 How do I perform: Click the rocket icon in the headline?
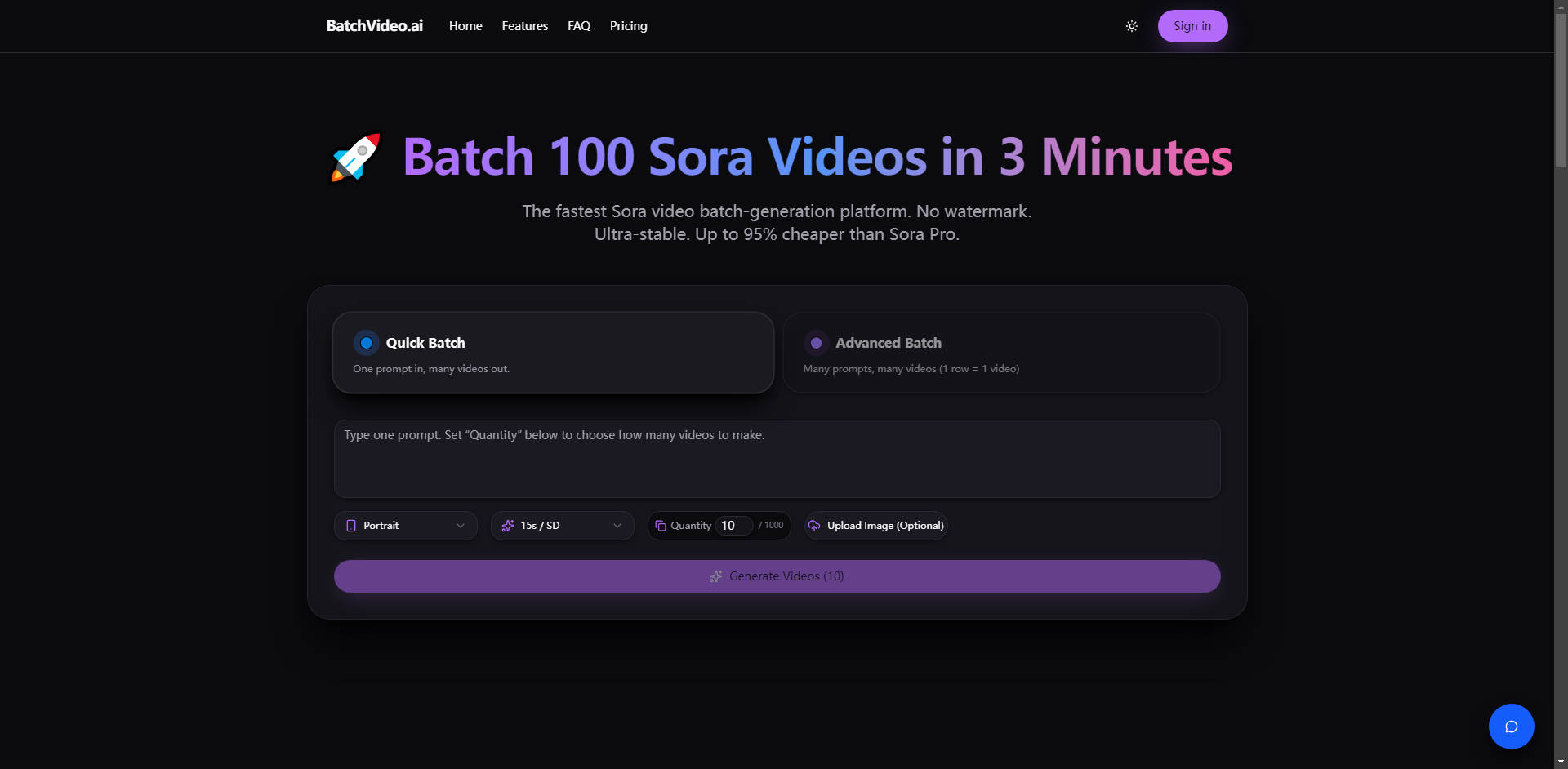click(354, 157)
